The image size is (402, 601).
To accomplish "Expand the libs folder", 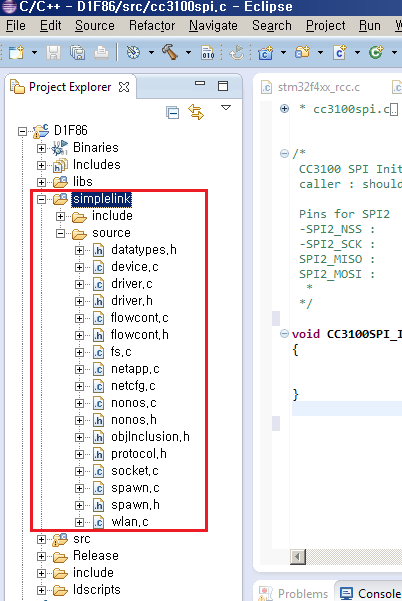I will coord(41,182).
